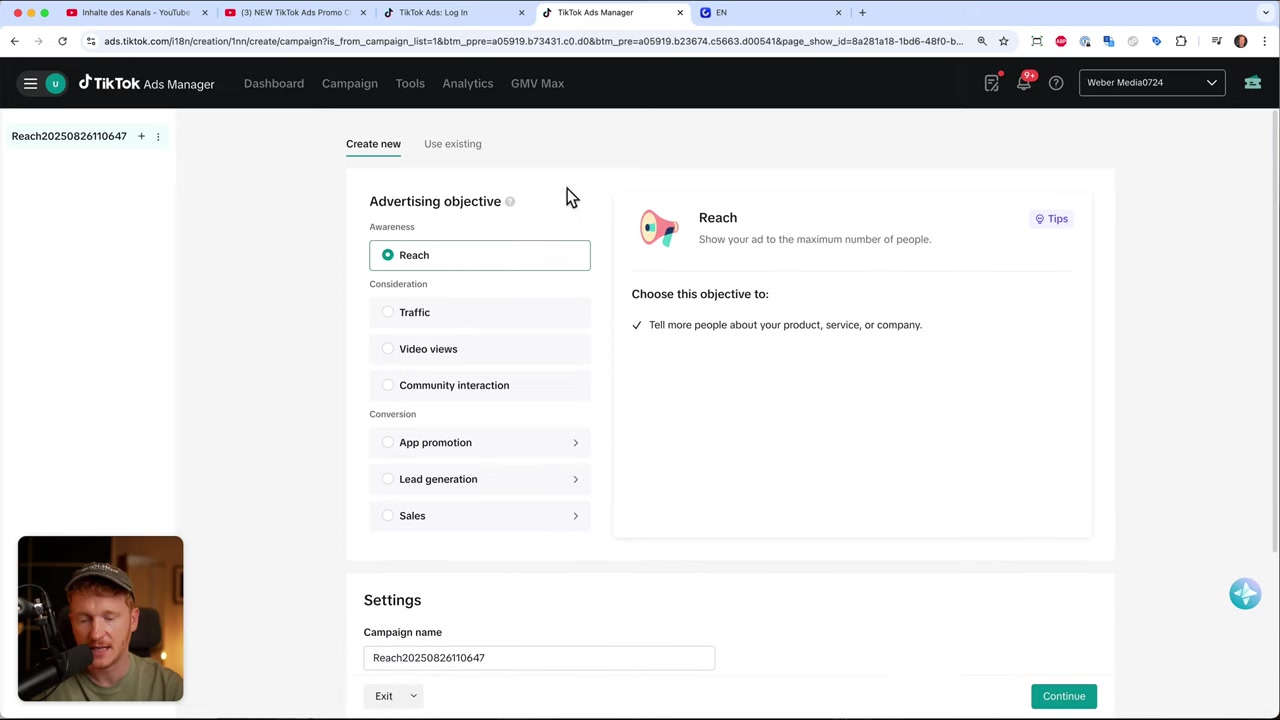Select the Traffic objective

[480, 312]
